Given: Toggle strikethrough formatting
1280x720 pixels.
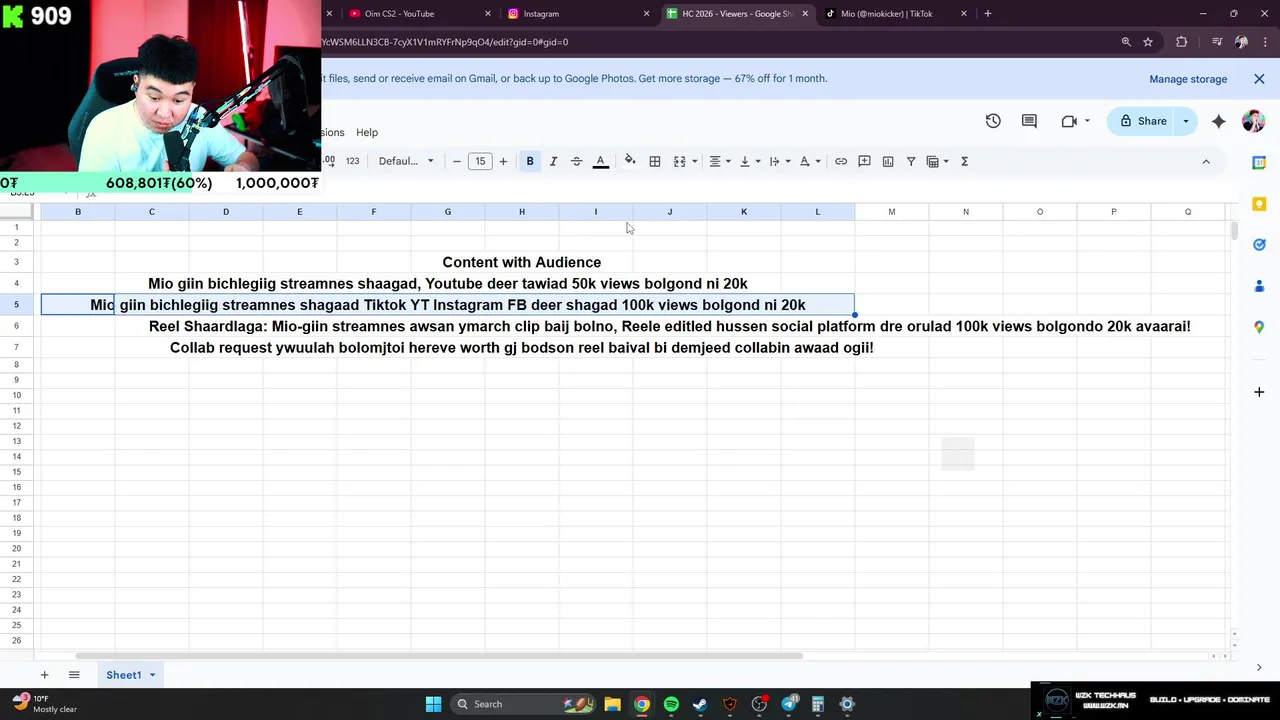Looking at the screenshot, I should click(576, 161).
